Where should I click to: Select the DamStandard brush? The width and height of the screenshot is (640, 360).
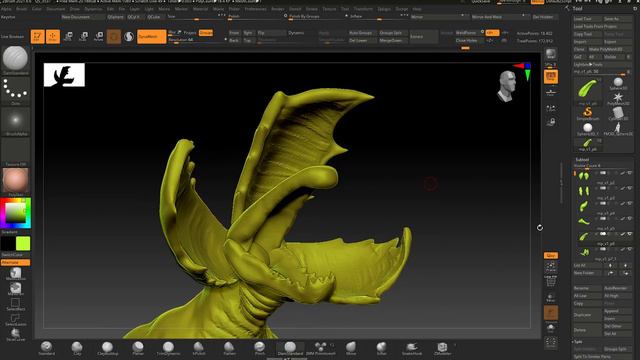click(290, 348)
